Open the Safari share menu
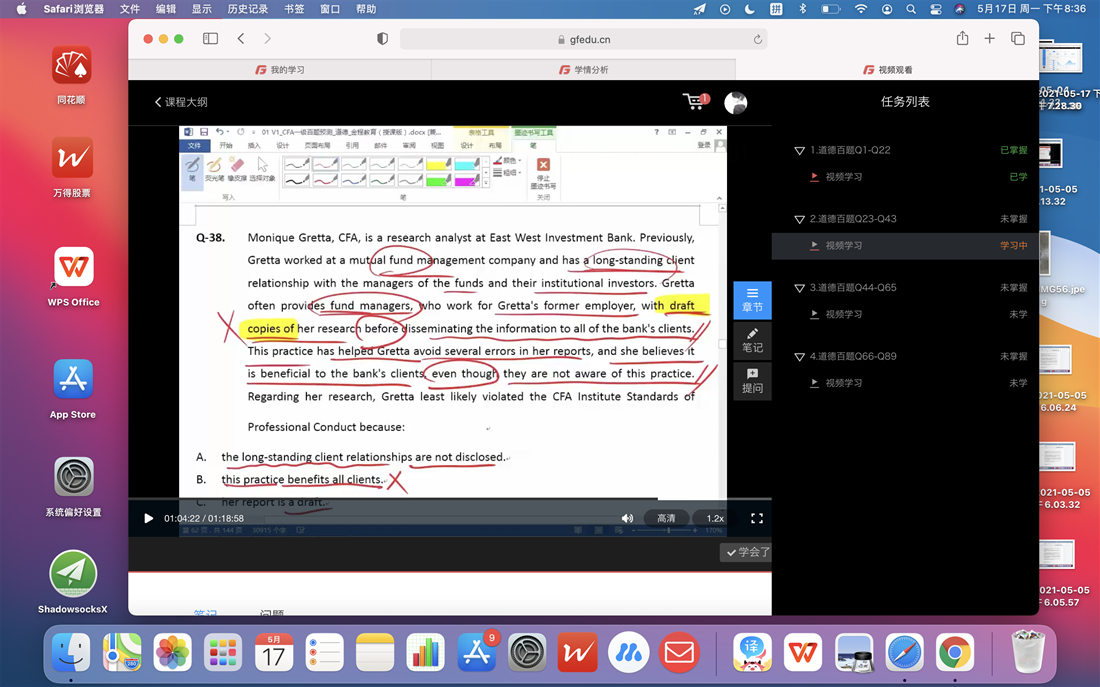Viewport: 1100px width, 687px height. 962,38
